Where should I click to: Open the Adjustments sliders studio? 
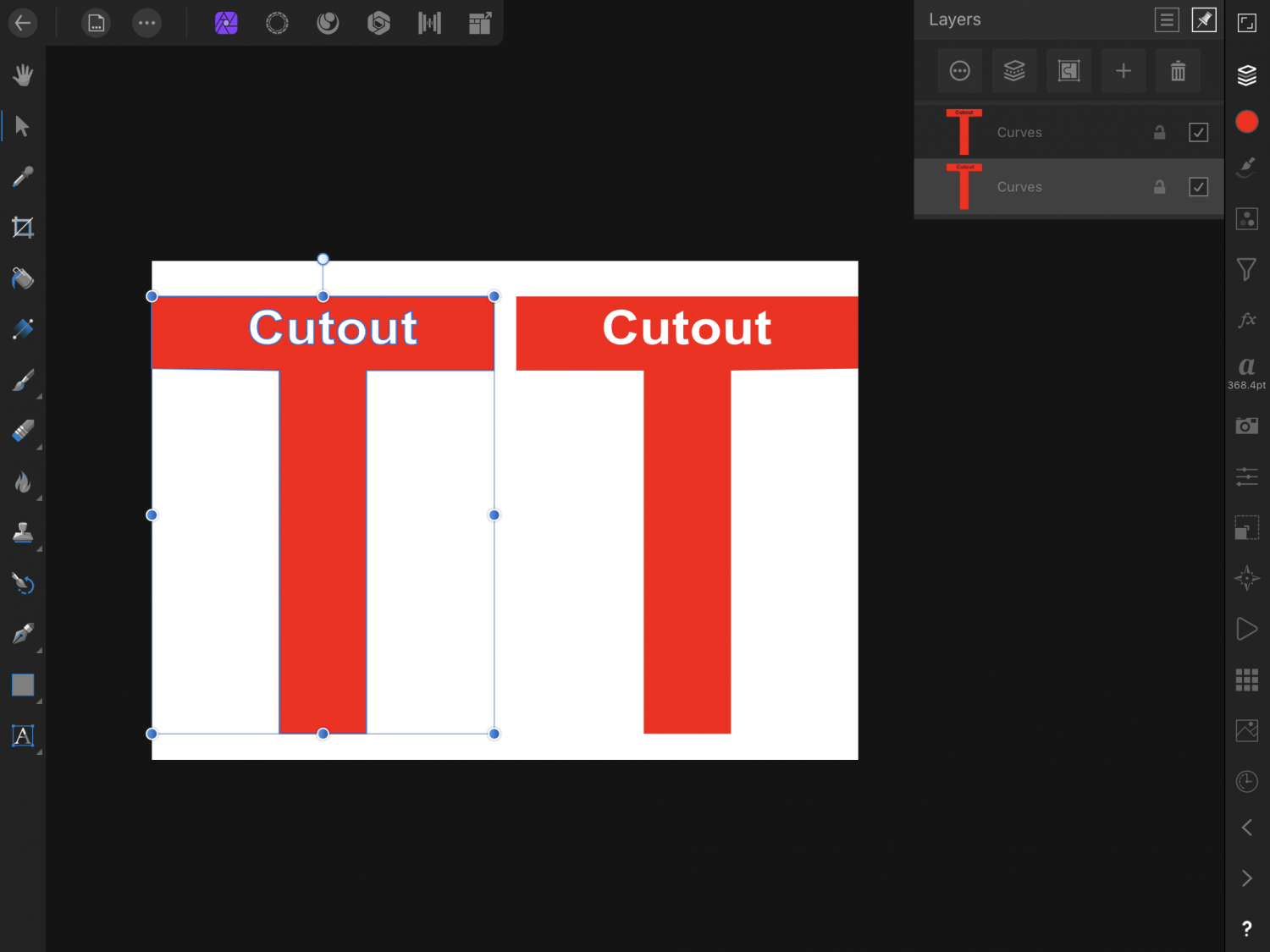[x=1247, y=476]
